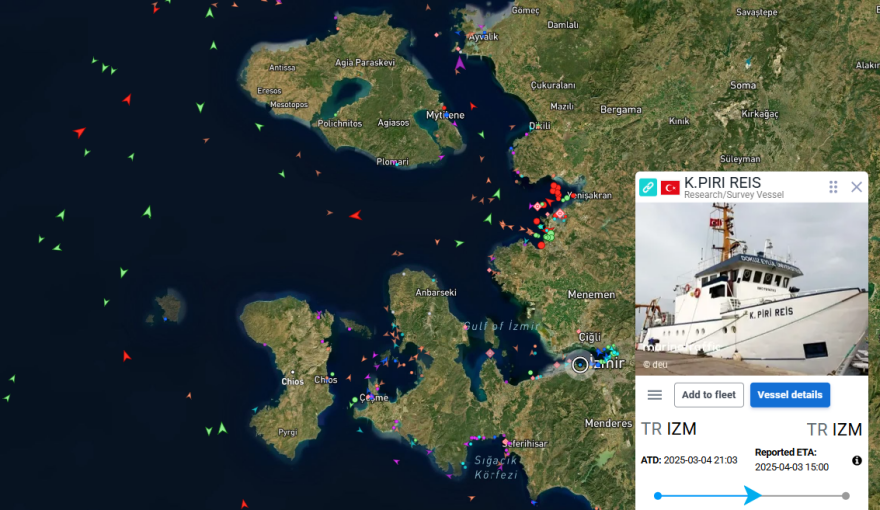The height and width of the screenshot is (510, 880).
Task: Grab the dotted drag handle on the vessel panel
Action: coord(833,187)
